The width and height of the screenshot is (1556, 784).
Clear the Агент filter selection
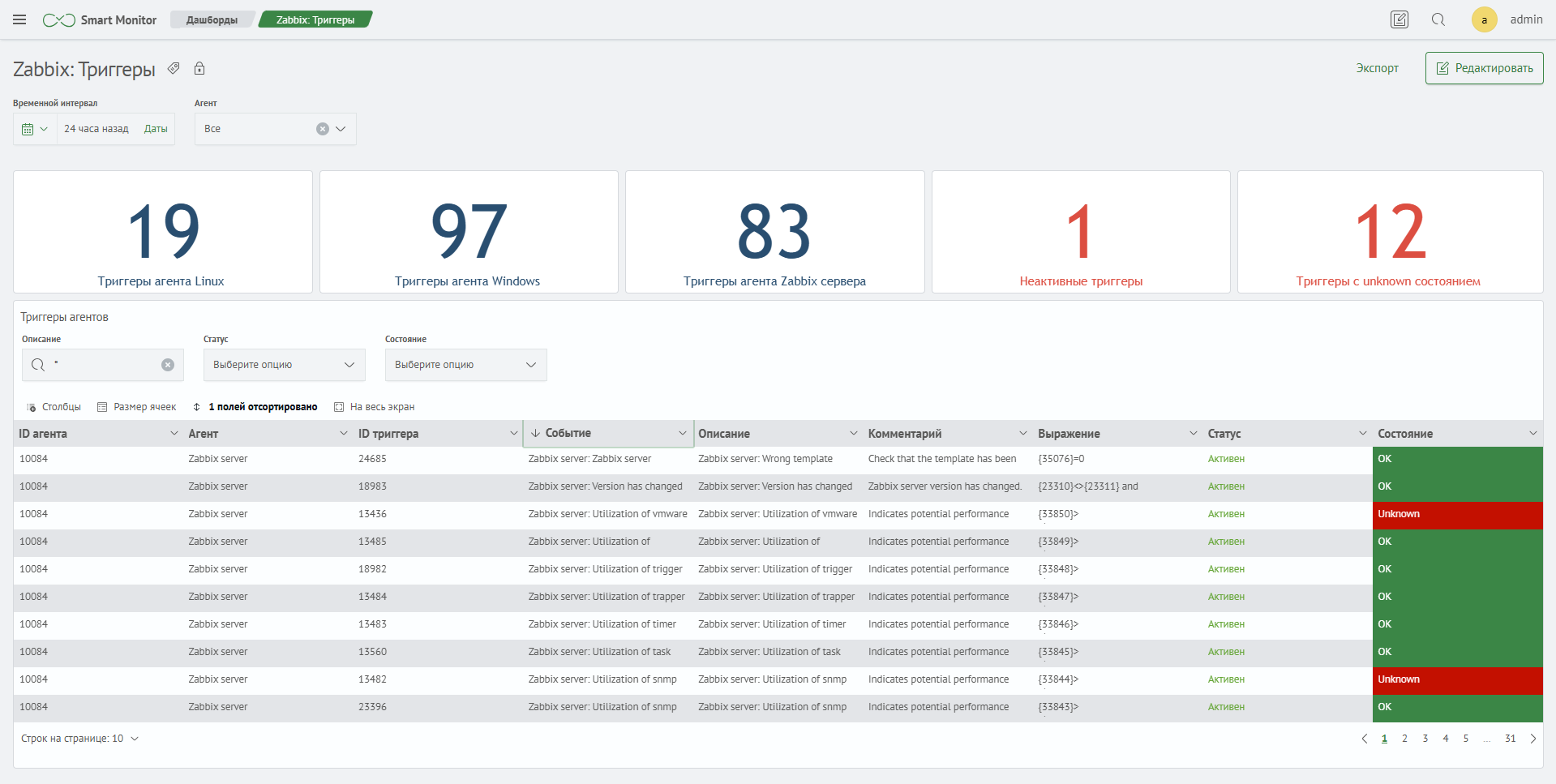tap(323, 129)
